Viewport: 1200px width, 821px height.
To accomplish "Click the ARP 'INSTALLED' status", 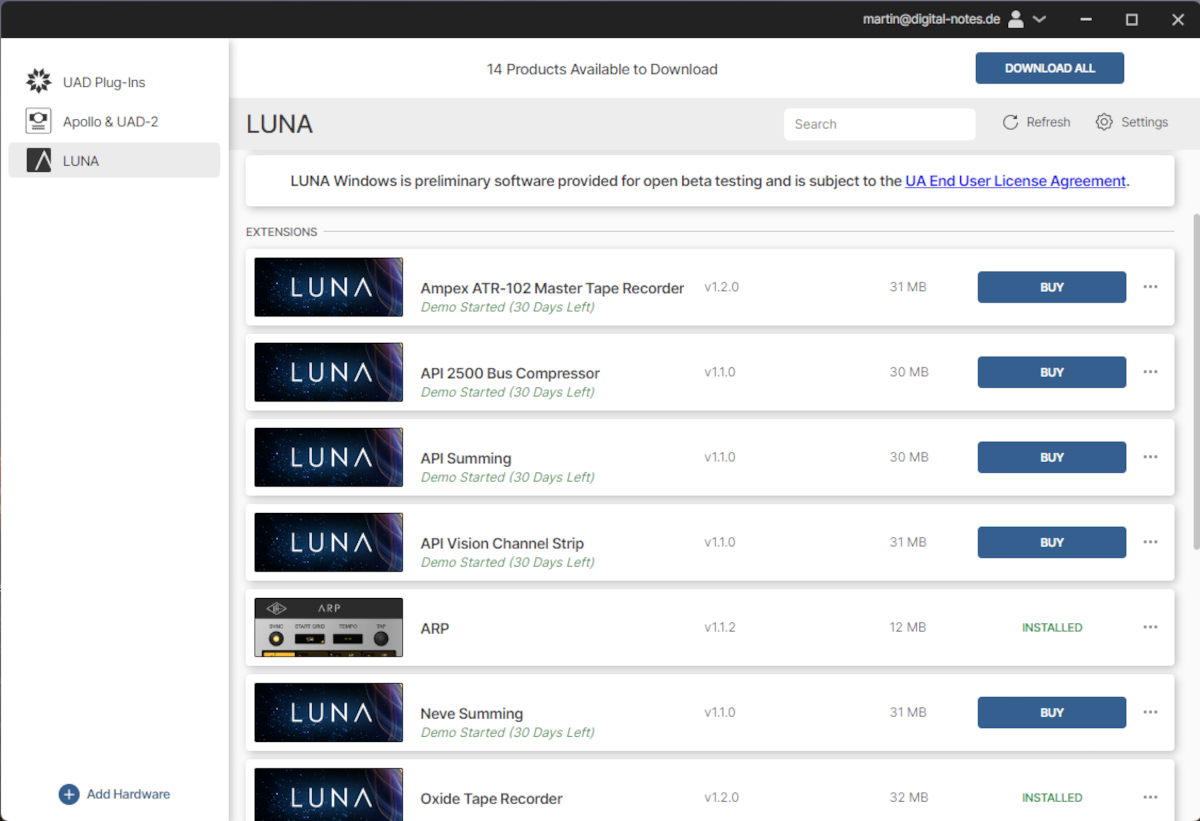I will click(1052, 627).
